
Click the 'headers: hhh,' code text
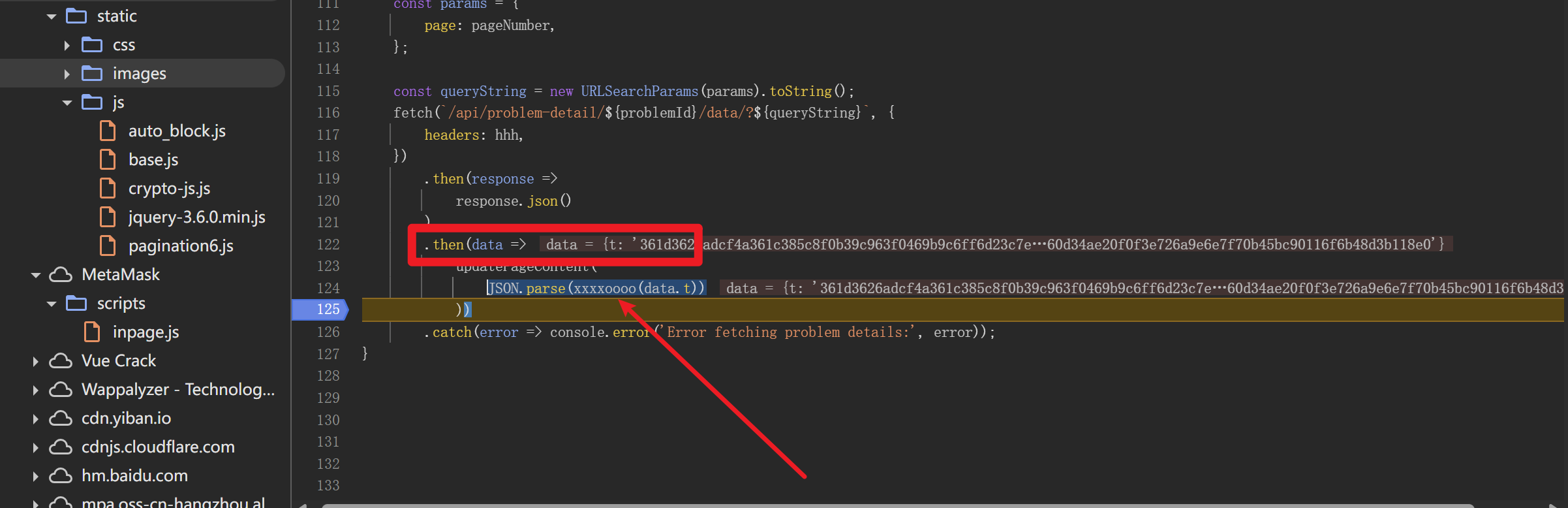(x=474, y=135)
